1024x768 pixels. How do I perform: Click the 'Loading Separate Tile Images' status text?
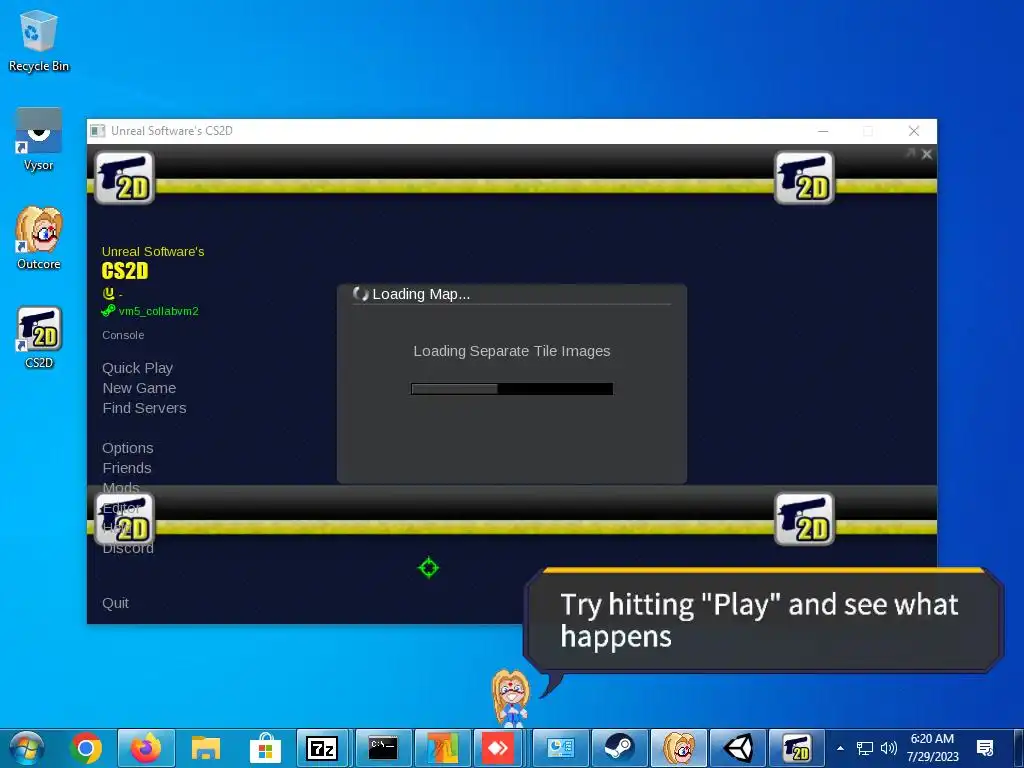coord(511,351)
